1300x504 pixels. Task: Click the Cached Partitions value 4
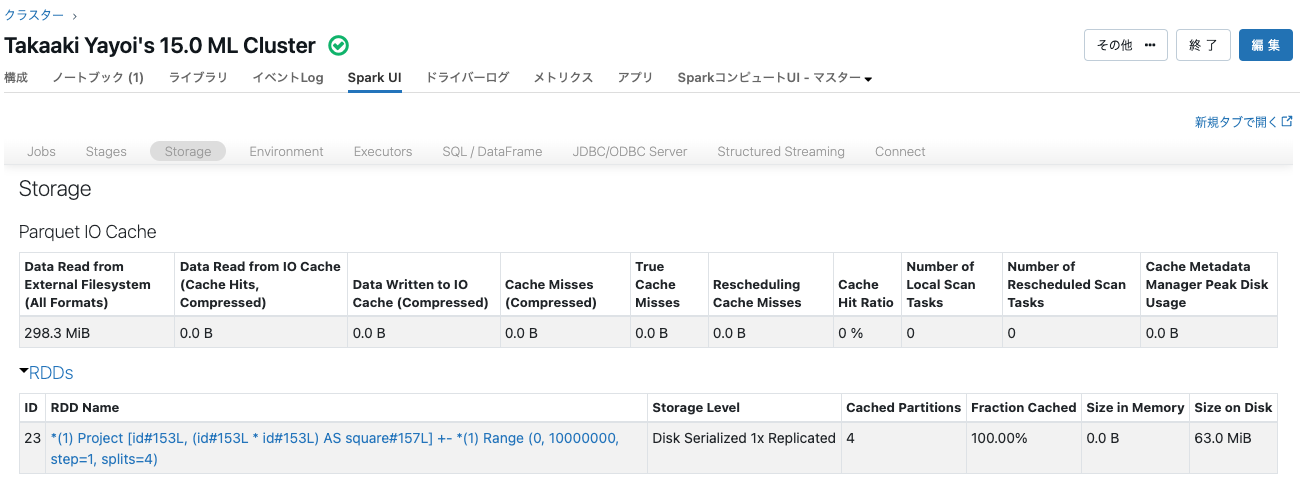(850, 438)
